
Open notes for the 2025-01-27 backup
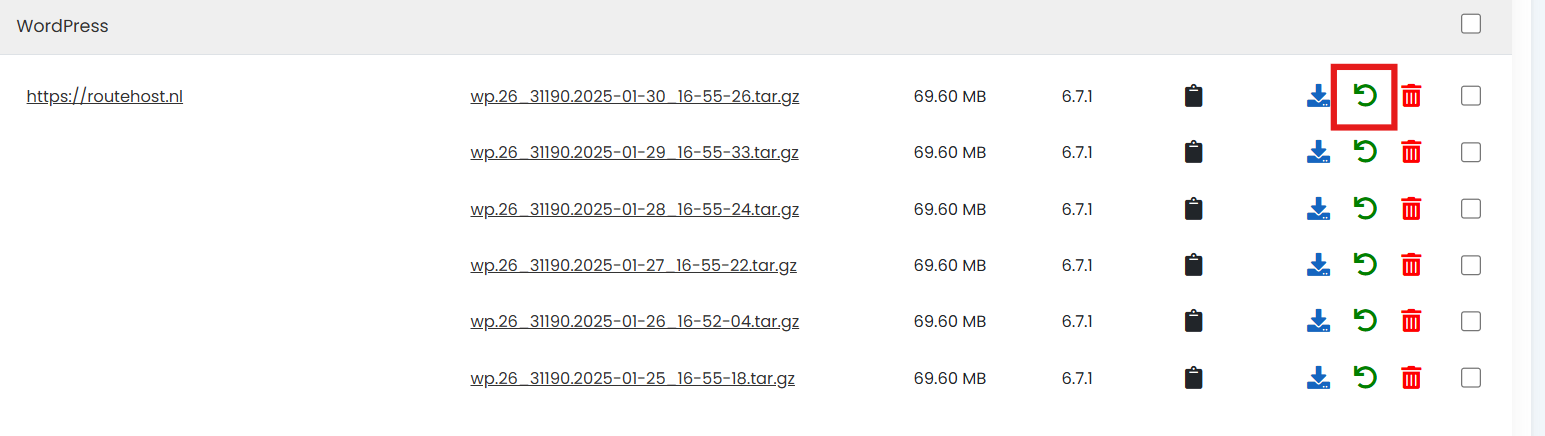[x=1193, y=265]
